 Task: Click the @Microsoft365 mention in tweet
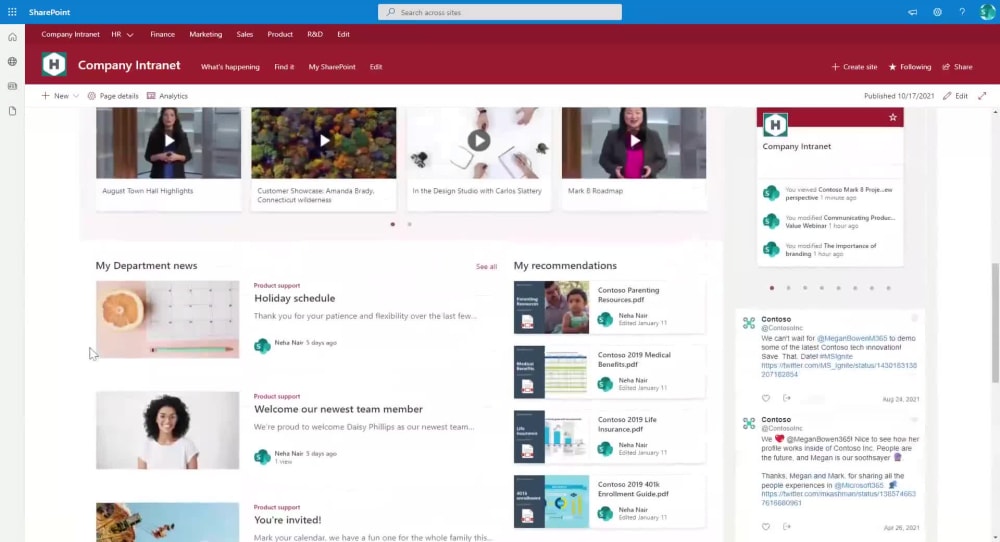[858, 485]
